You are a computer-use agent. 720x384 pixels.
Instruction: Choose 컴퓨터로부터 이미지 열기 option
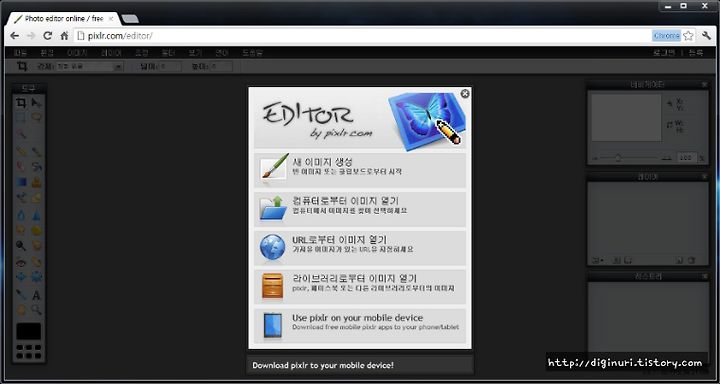(360, 209)
